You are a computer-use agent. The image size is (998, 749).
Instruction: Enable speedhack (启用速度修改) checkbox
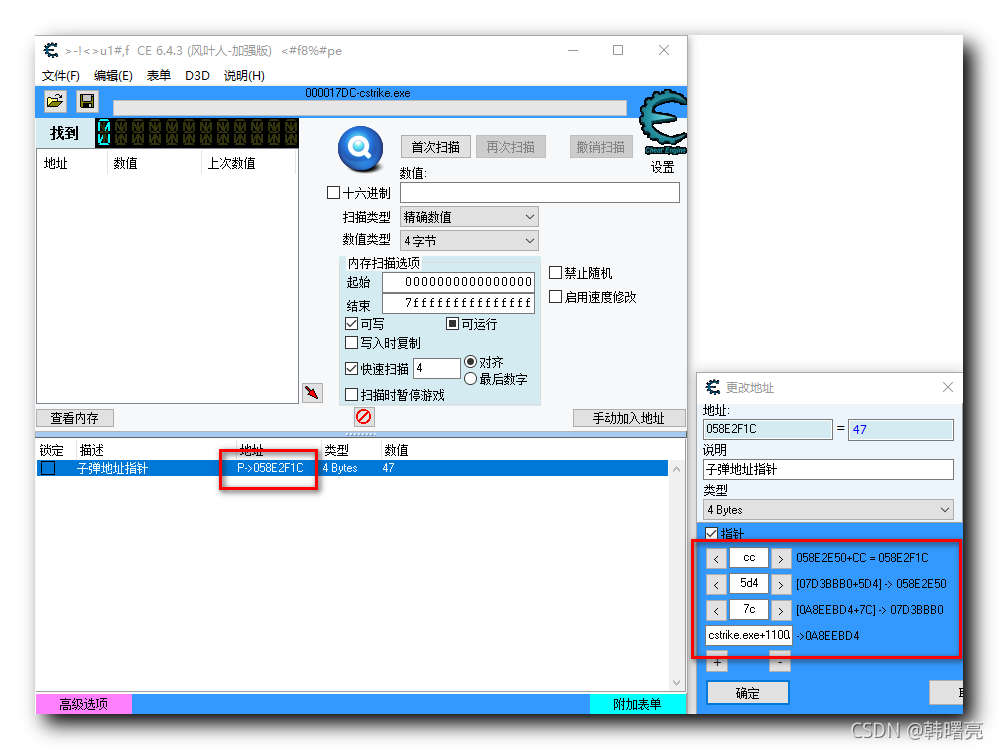(x=556, y=297)
